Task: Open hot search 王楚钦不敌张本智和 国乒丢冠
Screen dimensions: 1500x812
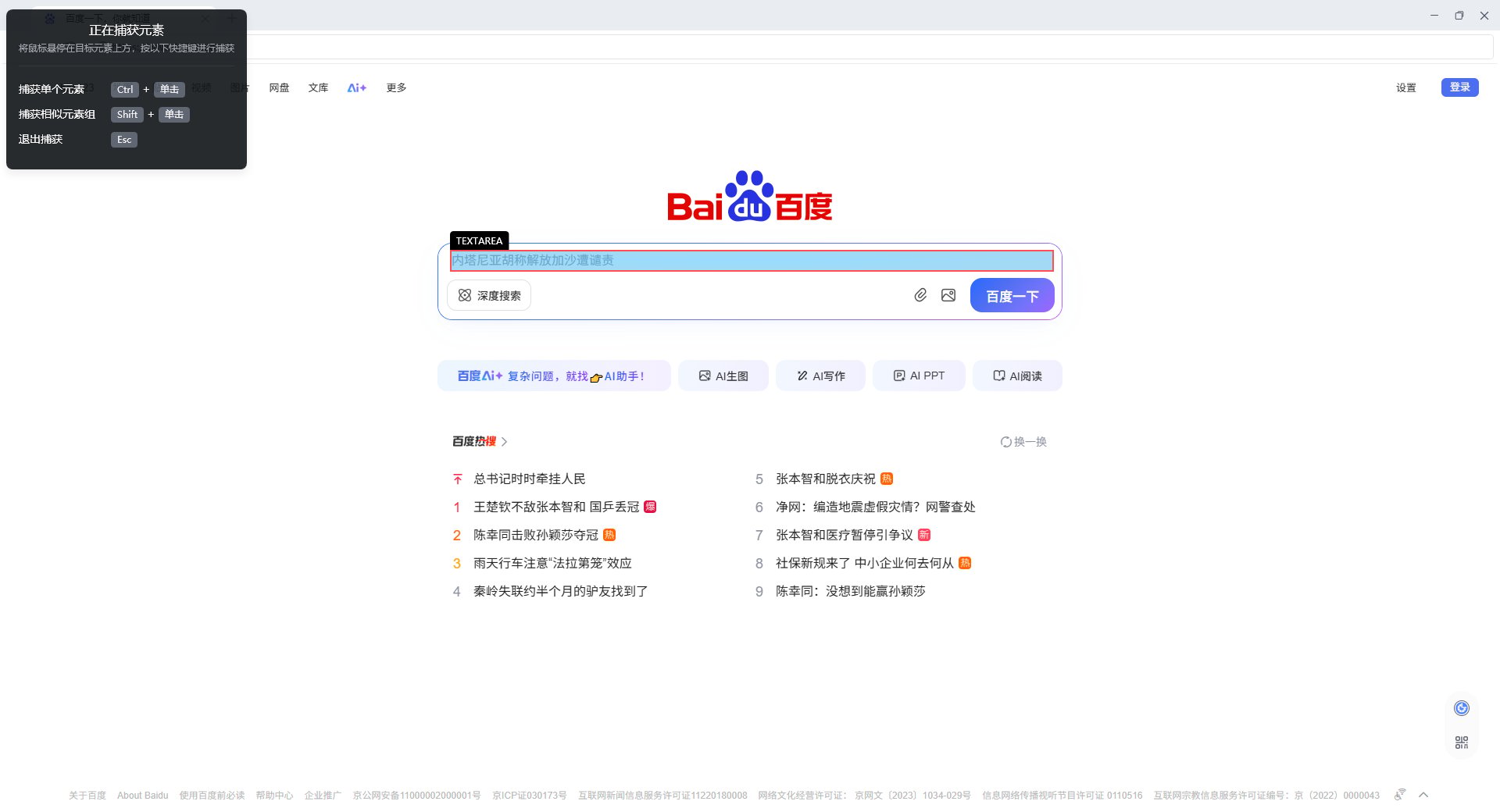Action: point(556,507)
